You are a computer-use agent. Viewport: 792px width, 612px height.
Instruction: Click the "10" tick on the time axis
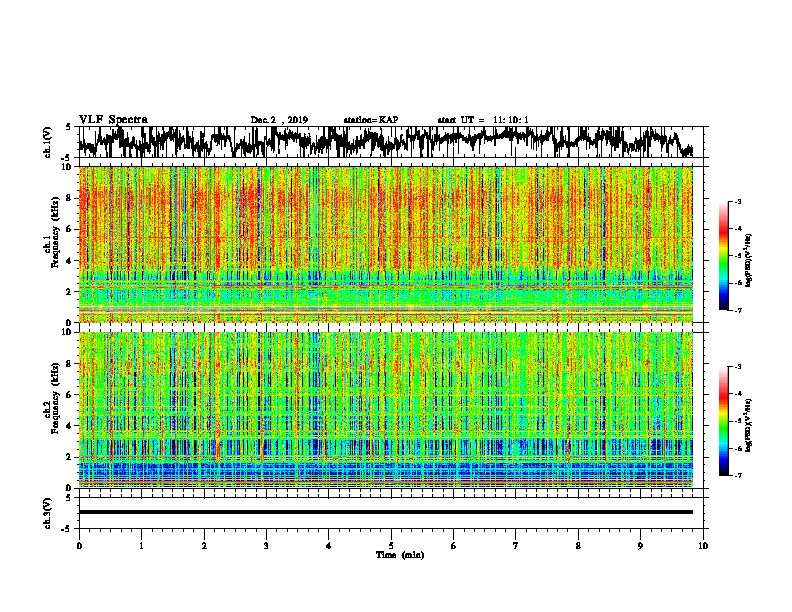coord(703,546)
